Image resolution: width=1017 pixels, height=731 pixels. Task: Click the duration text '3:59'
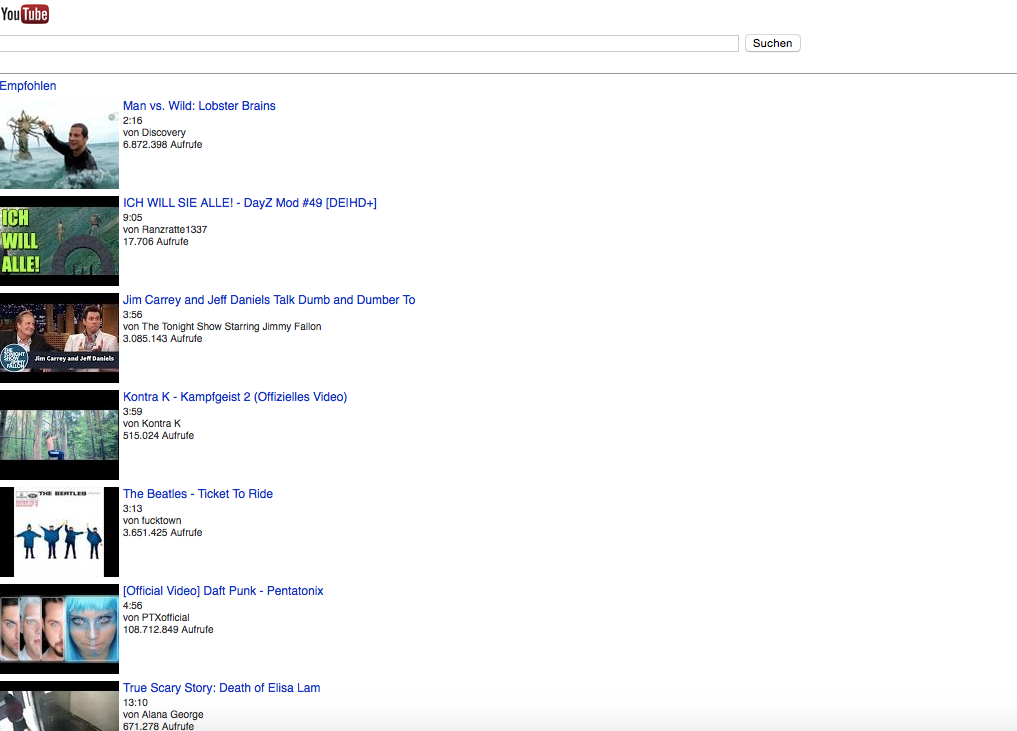pyautogui.click(x=132, y=411)
